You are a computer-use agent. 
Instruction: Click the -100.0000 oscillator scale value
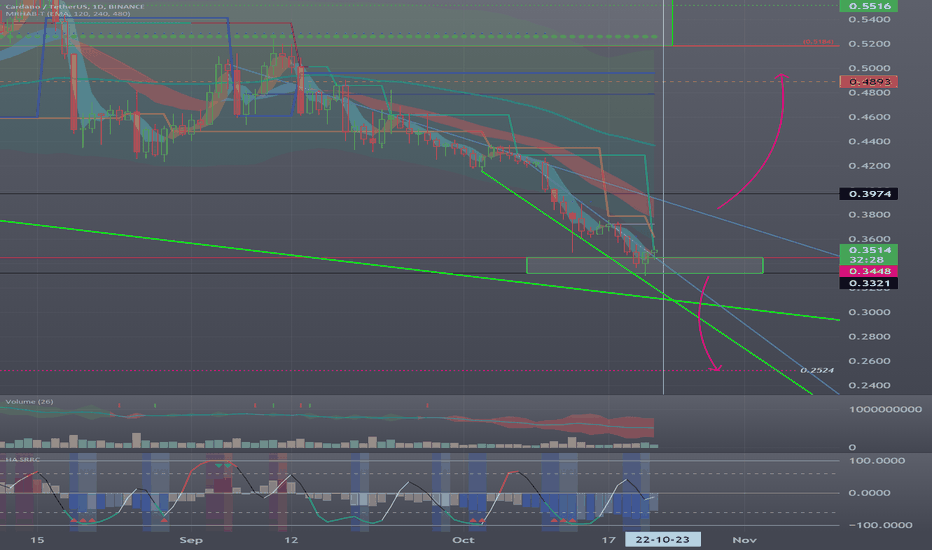(881, 525)
